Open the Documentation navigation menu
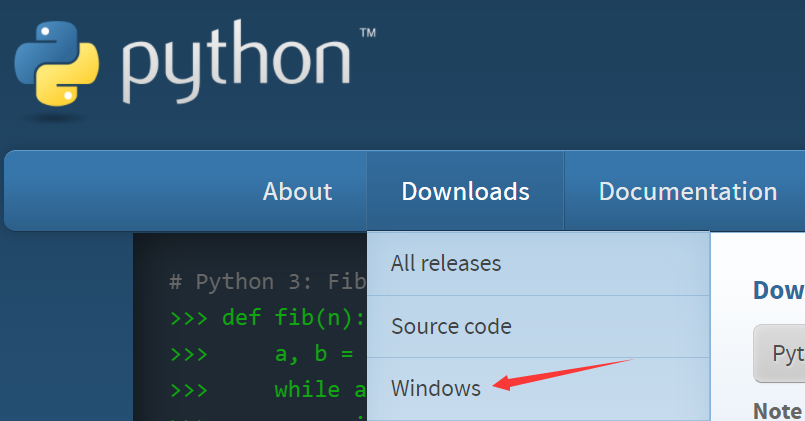Image resolution: width=805 pixels, height=421 pixels. point(687,192)
